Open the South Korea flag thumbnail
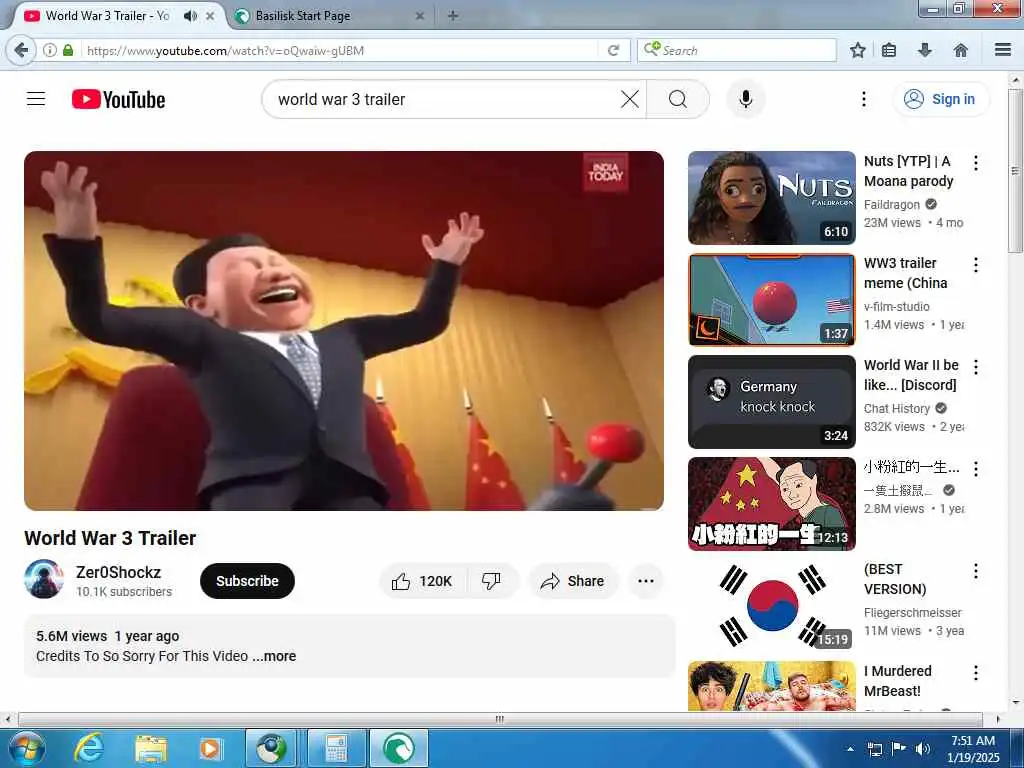 [x=772, y=605]
